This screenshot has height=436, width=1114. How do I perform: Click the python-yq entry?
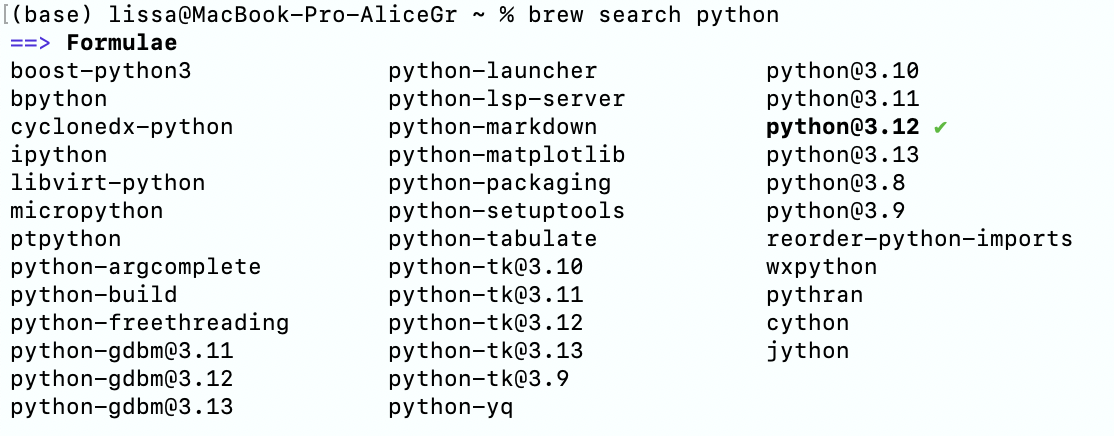point(451,407)
